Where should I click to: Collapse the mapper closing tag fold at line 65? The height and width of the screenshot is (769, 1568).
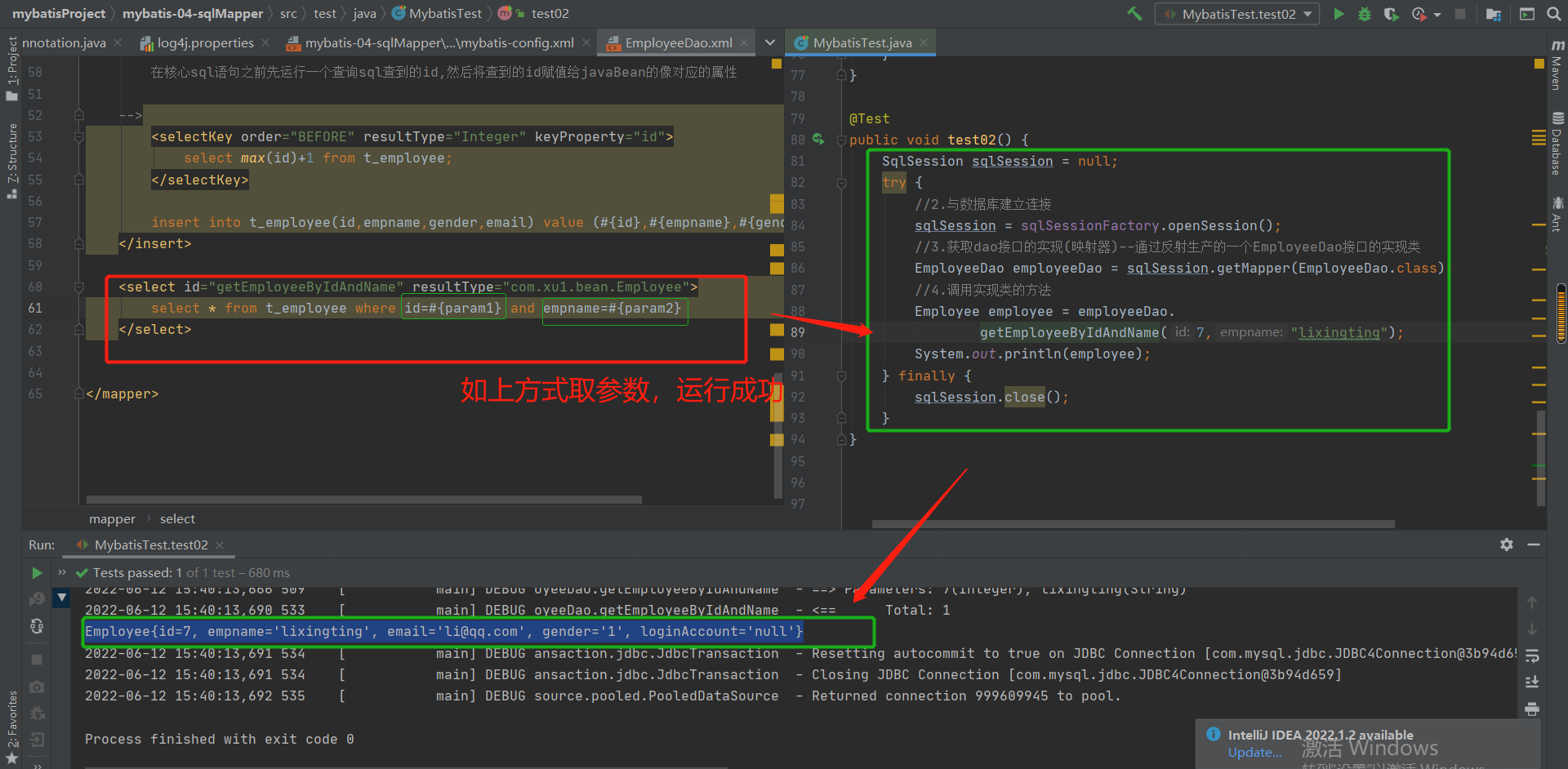point(79,394)
